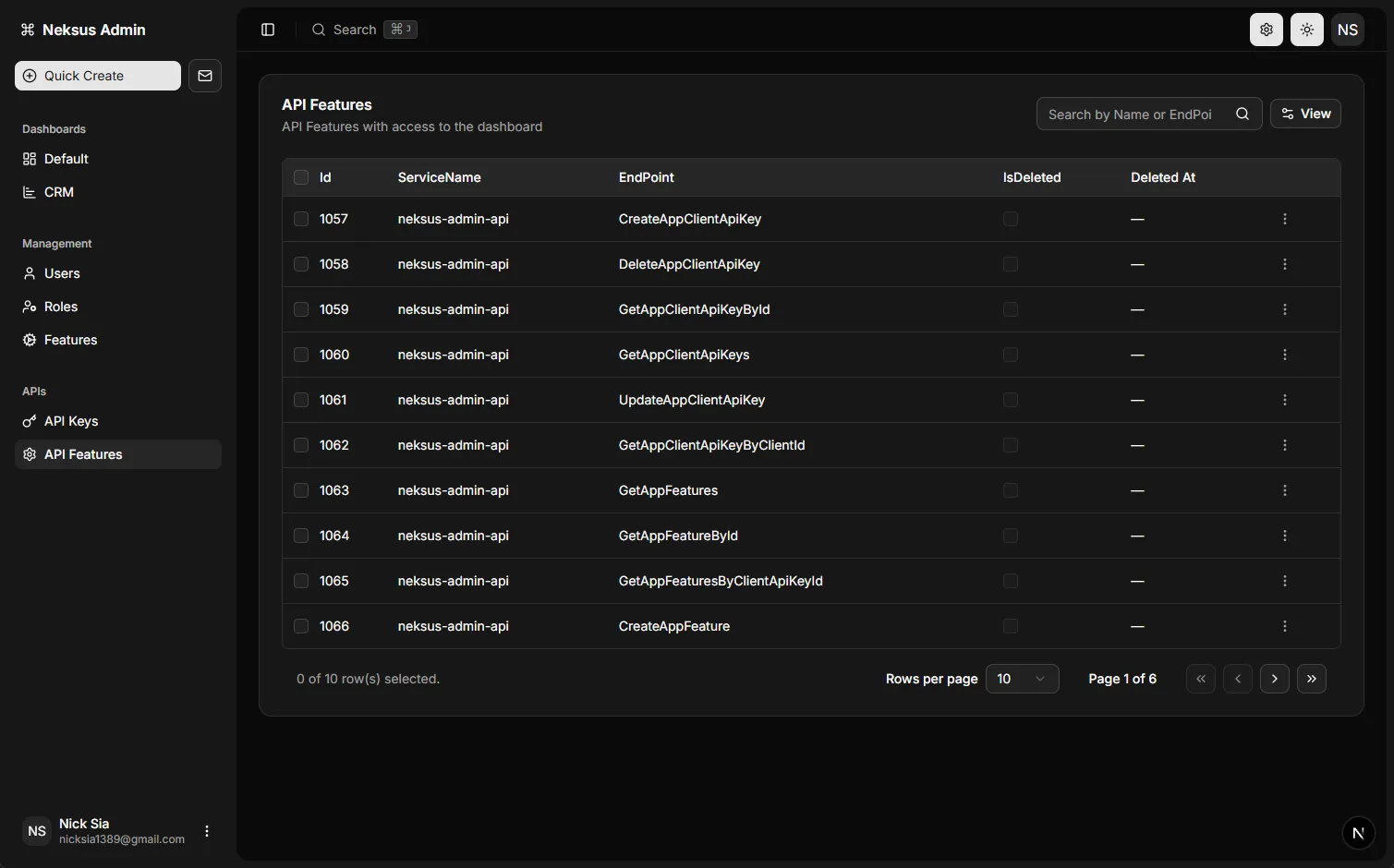Toggle the sidebar panel icon
The height and width of the screenshot is (868, 1394).
pyautogui.click(x=268, y=30)
